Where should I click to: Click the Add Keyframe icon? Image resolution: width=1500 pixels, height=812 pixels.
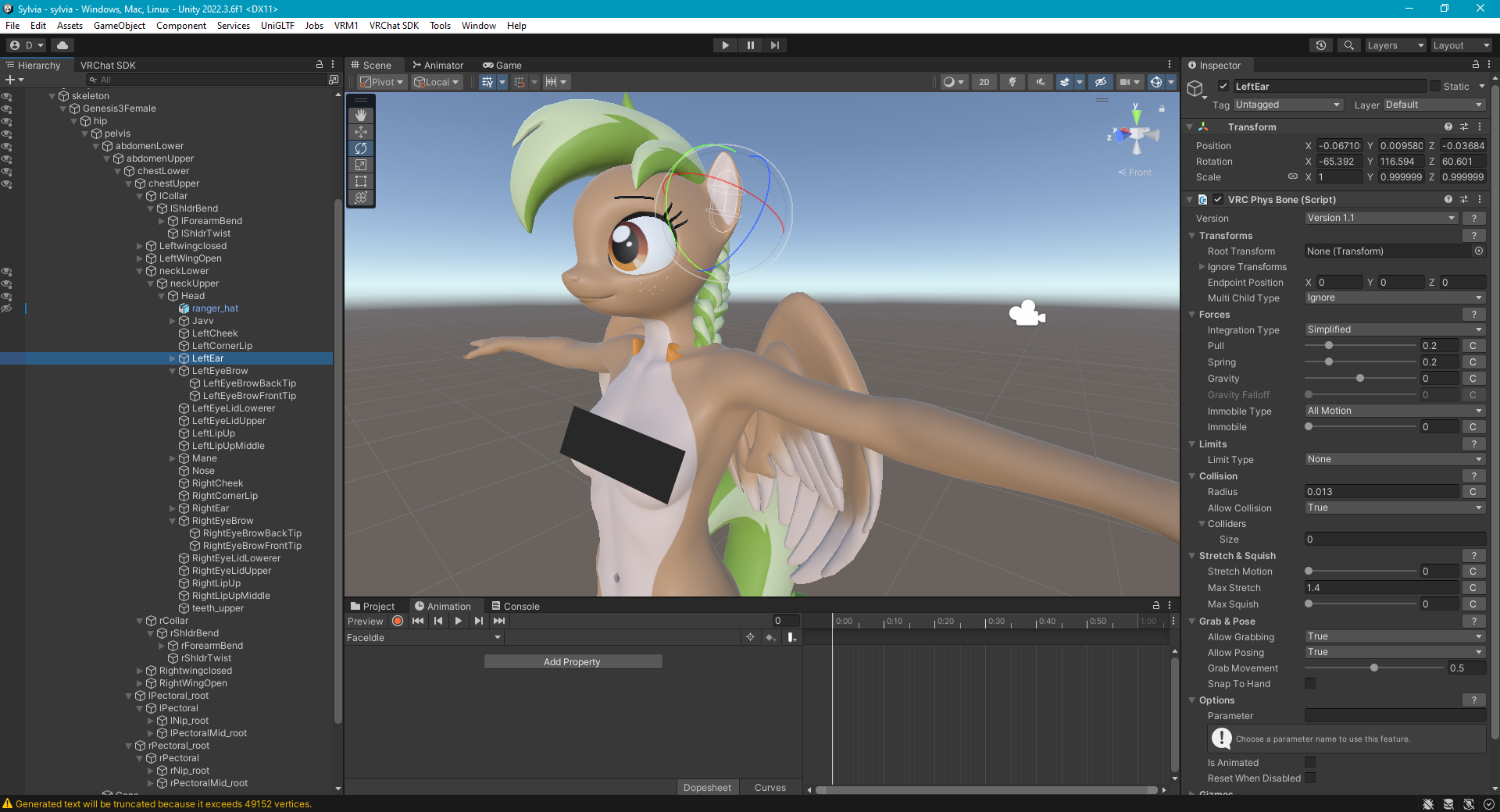[770, 638]
